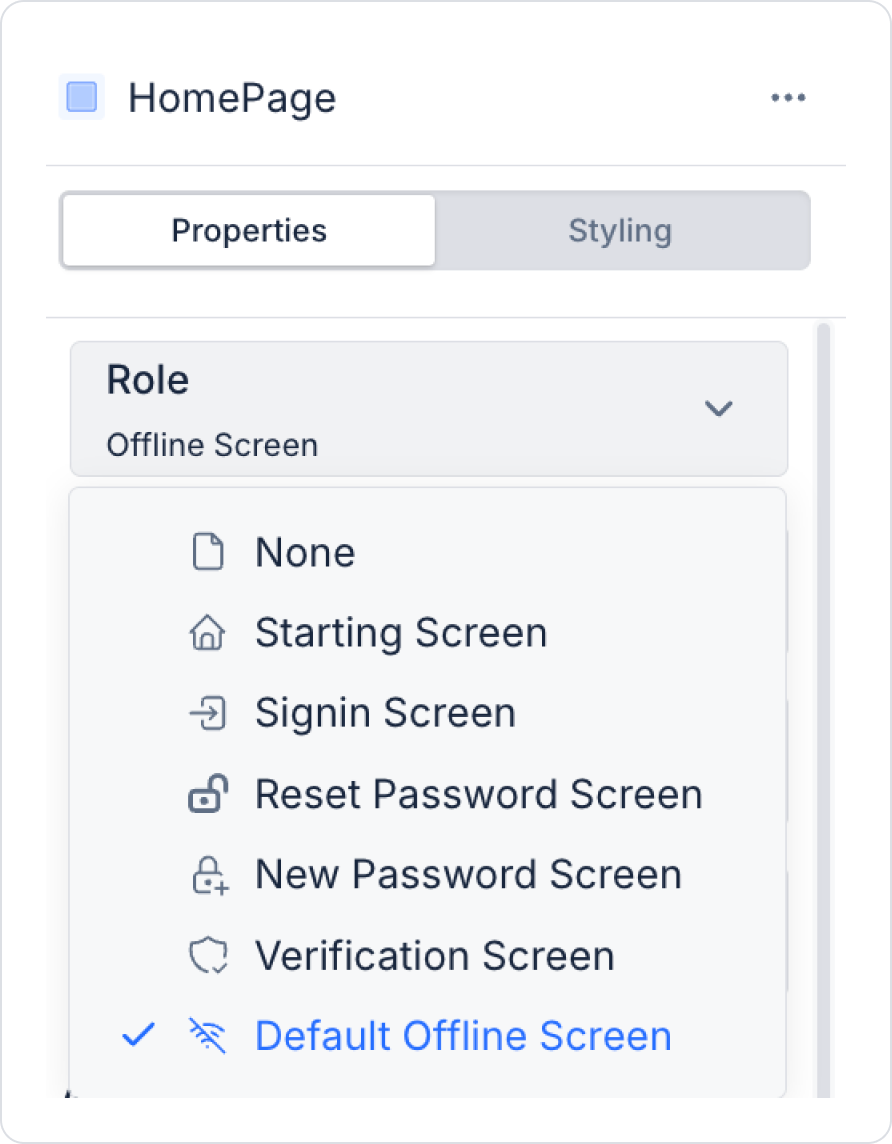Select None from the Role list
The width and height of the screenshot is (892, 1144).
click(305, 552)
